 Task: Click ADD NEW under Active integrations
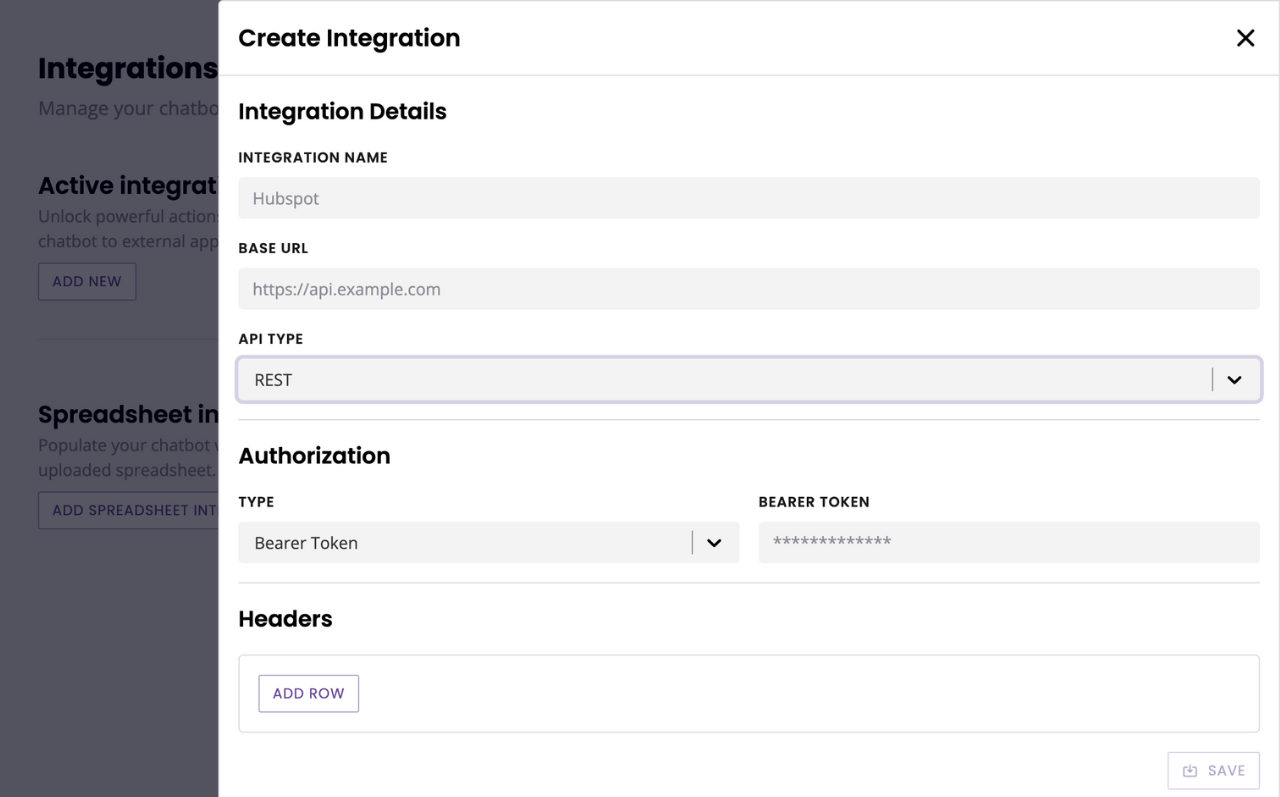87,281
